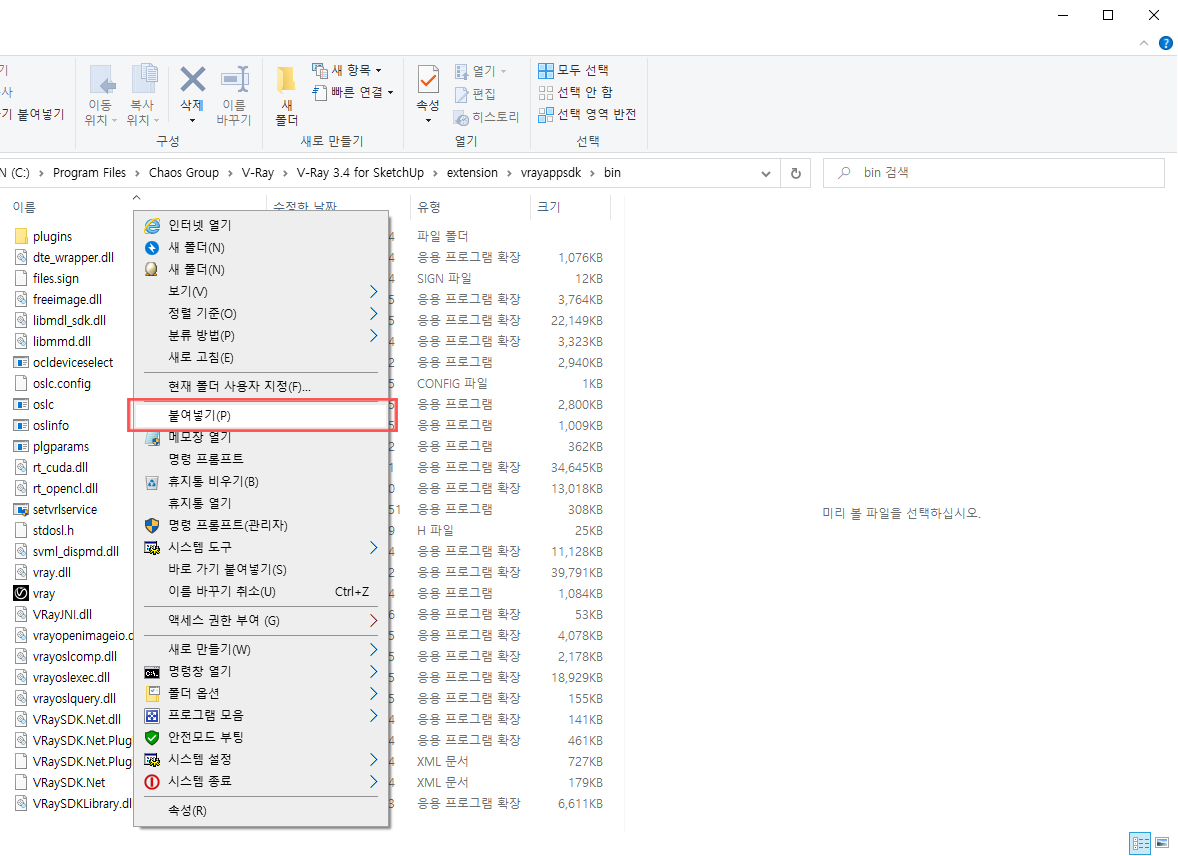Select the file files.sign
The width and height of the screenshot is (1178, 856).
[x=56, y=279]
